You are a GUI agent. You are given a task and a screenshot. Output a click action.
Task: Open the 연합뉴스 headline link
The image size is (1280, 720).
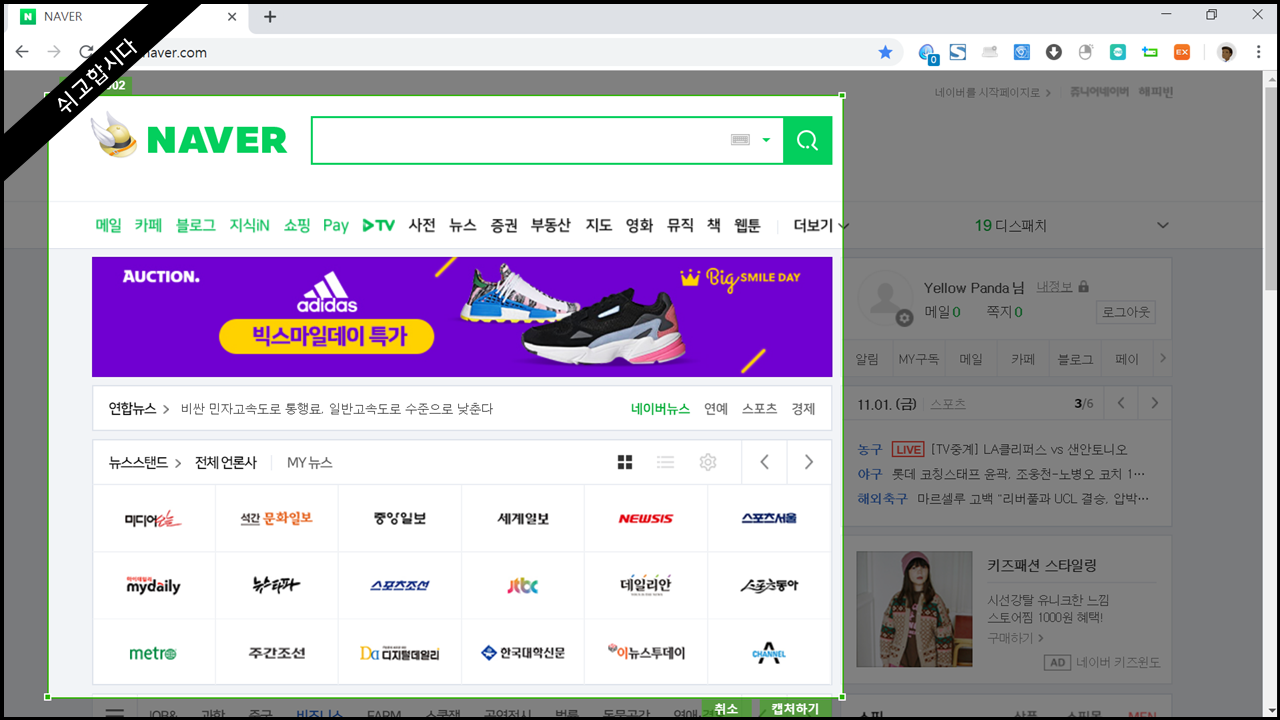point(337,408)
